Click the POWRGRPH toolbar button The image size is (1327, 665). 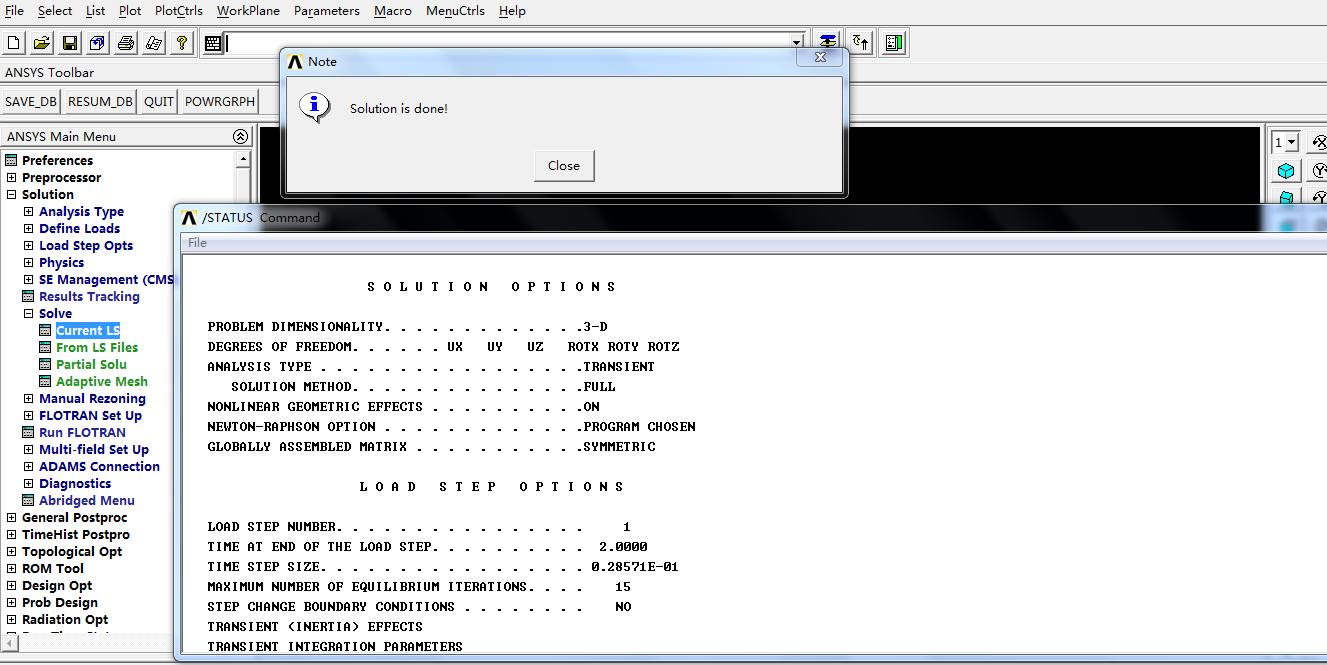point(219,101)
